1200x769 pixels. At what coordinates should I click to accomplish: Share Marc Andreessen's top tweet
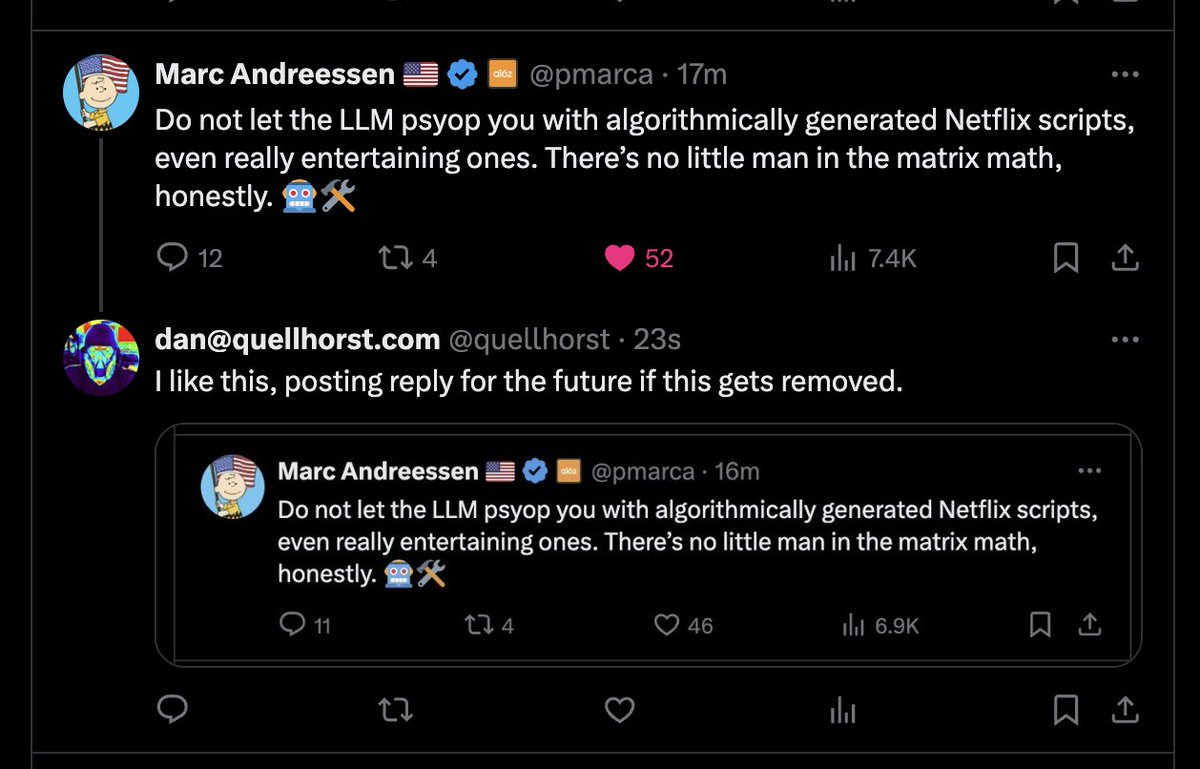(x=1125, y=258)
